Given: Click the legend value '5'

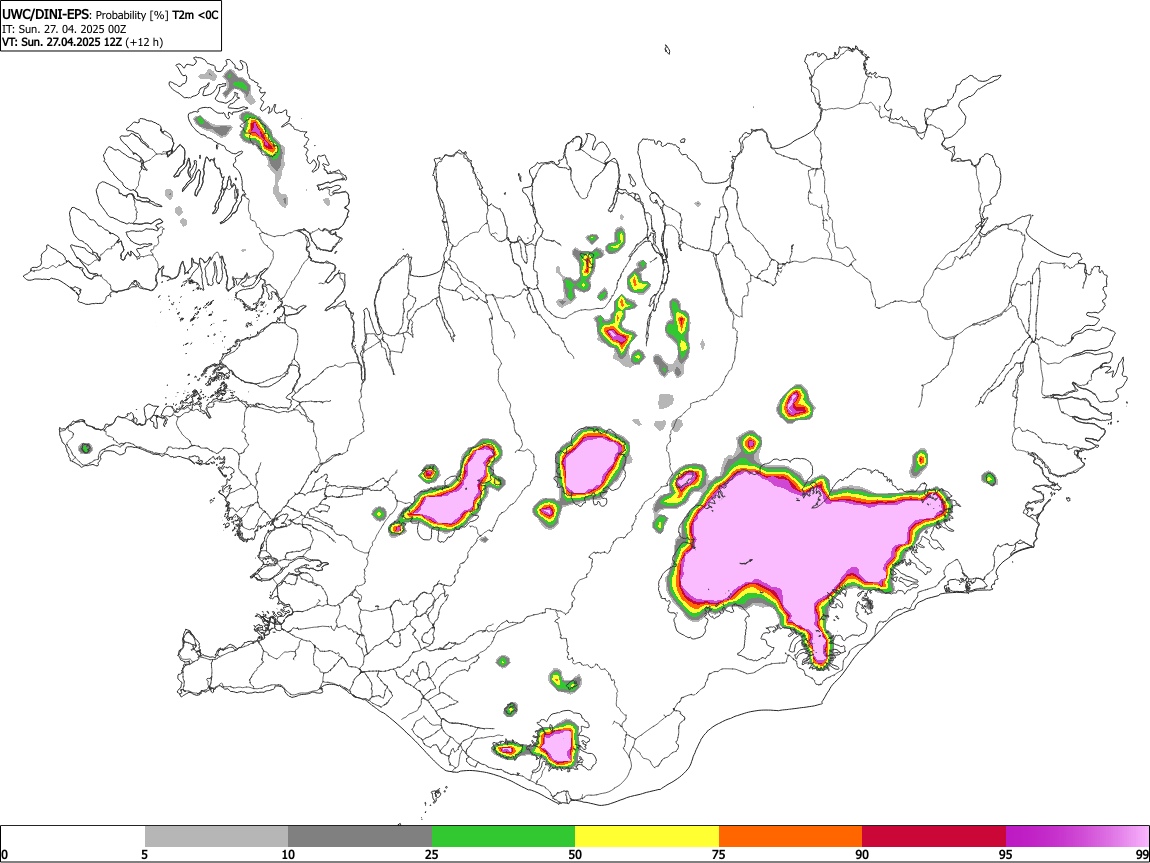Looking at the screenshot, I should click(144, 854).
